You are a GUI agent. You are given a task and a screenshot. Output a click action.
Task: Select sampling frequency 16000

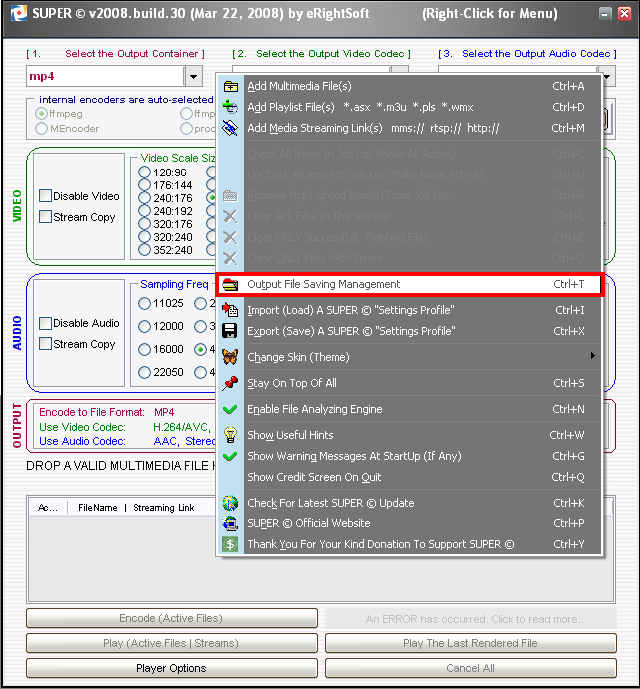[145, 349]
